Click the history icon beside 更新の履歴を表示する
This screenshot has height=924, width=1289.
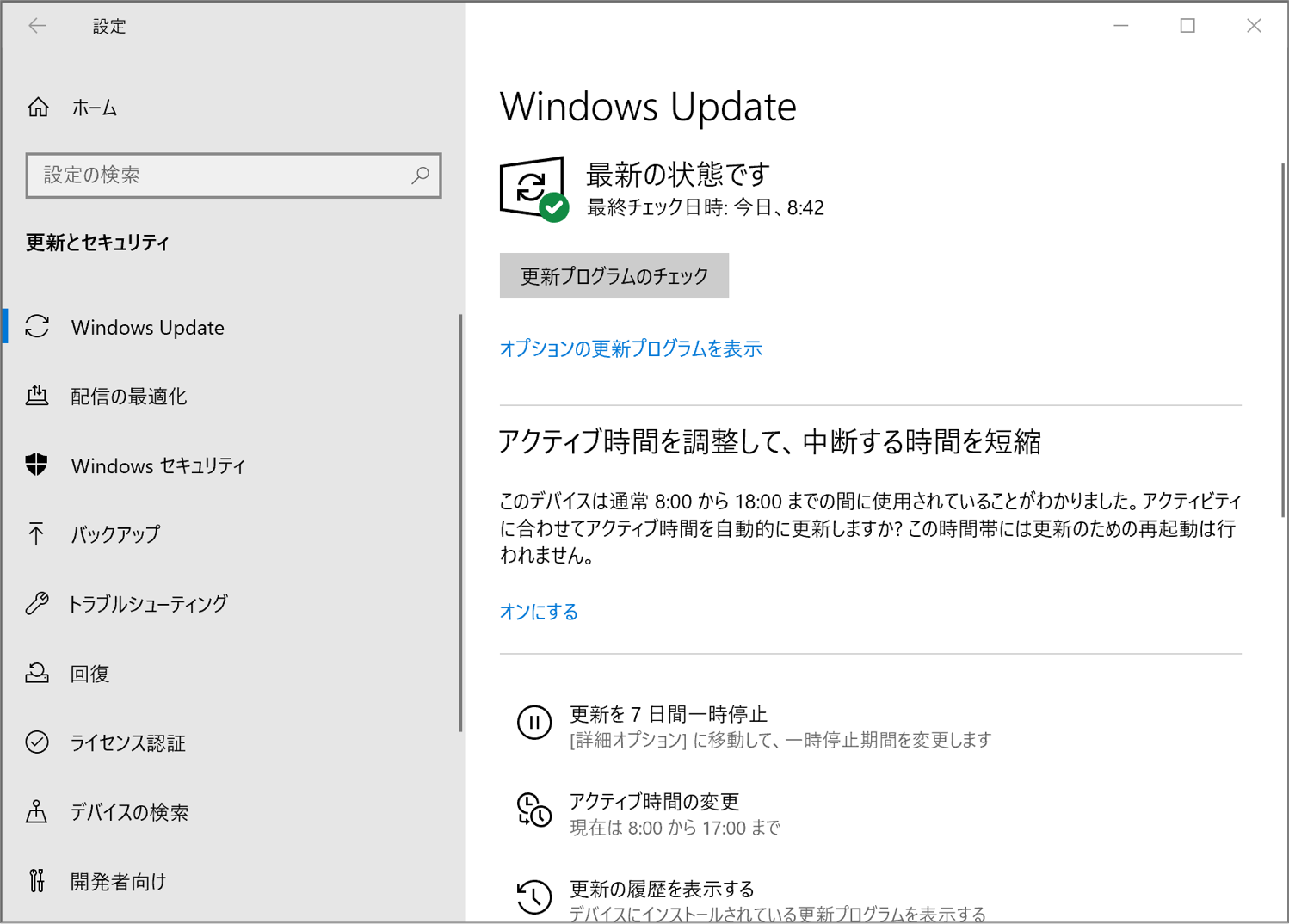534,896
